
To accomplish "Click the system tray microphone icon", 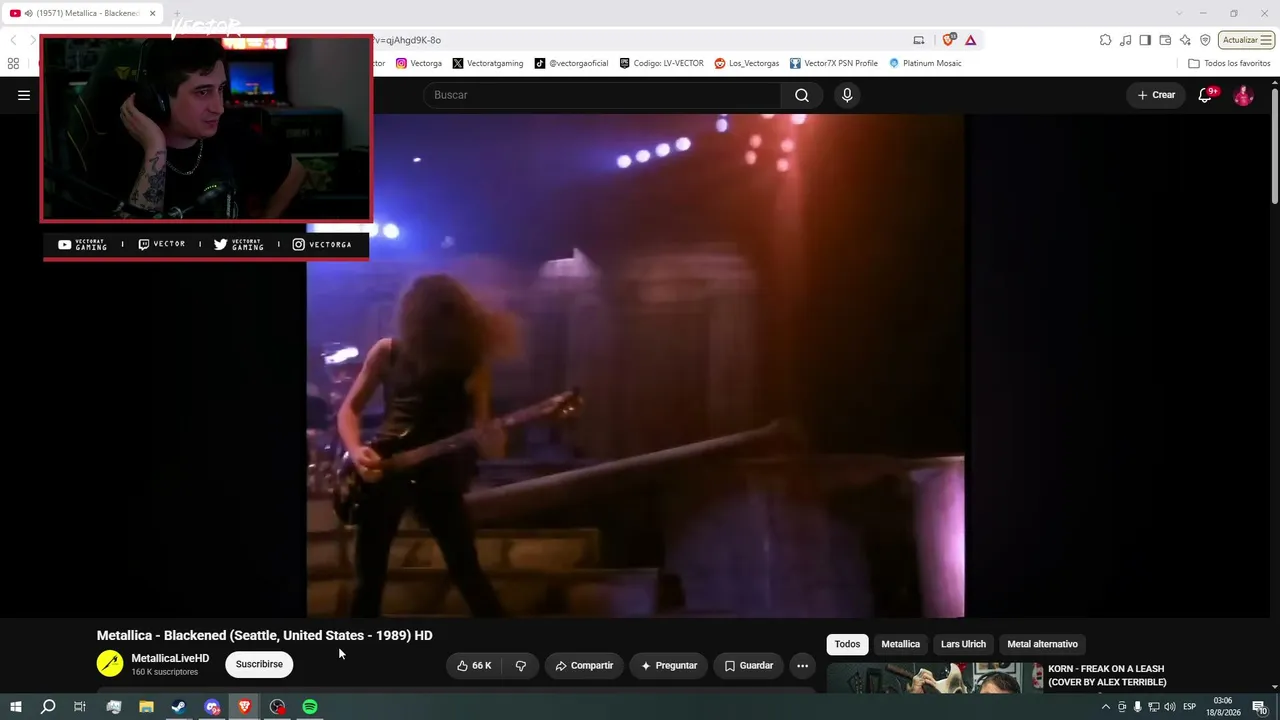I will tap(1137, 707).
